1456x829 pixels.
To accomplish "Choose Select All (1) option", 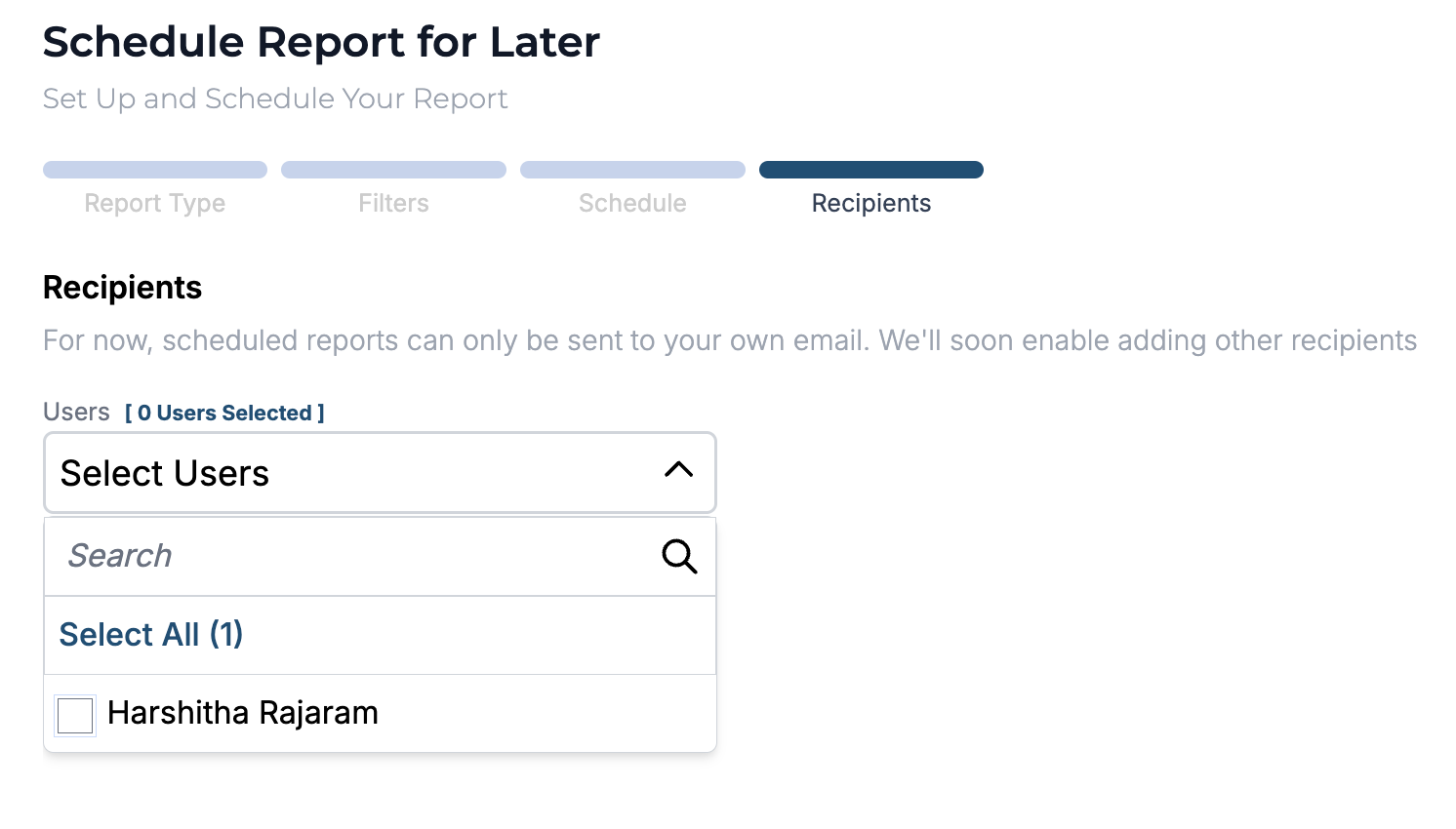I will tap(151, 635).
